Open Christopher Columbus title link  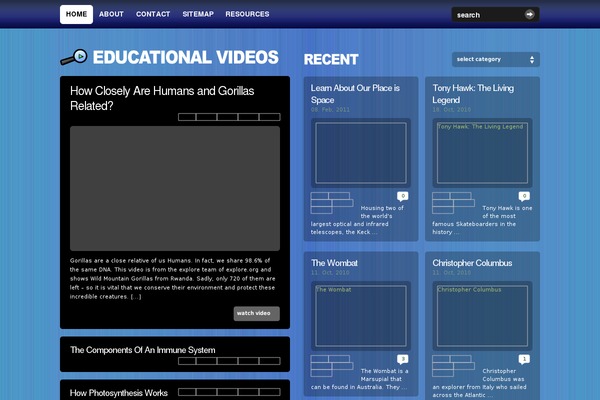point(472,263)
